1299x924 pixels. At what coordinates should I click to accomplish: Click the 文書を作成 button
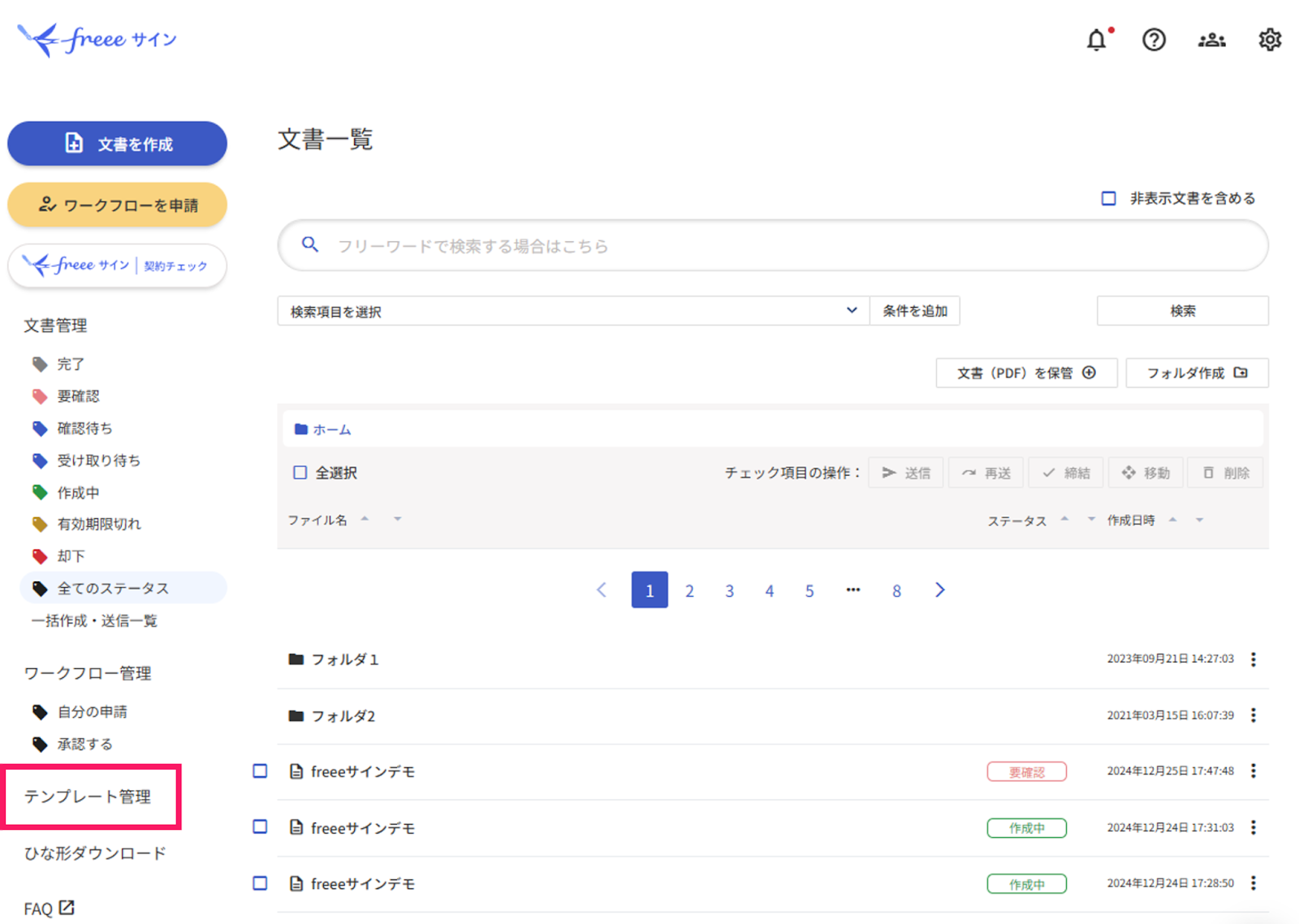117,144
